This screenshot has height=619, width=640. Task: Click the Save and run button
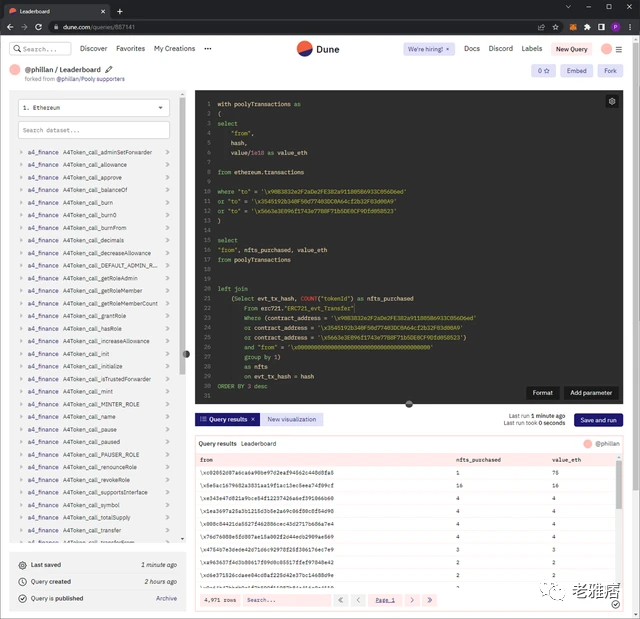pos(598,420)
